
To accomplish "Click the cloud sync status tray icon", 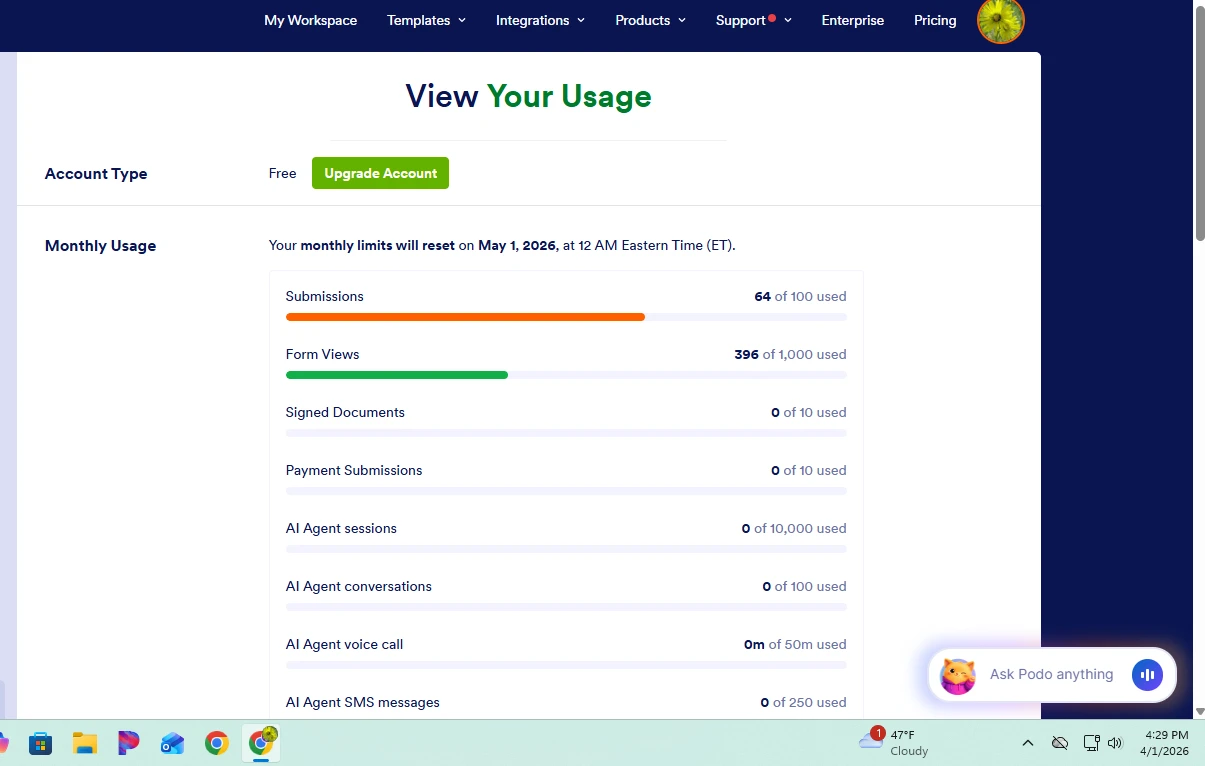I will pos(1060,743).
